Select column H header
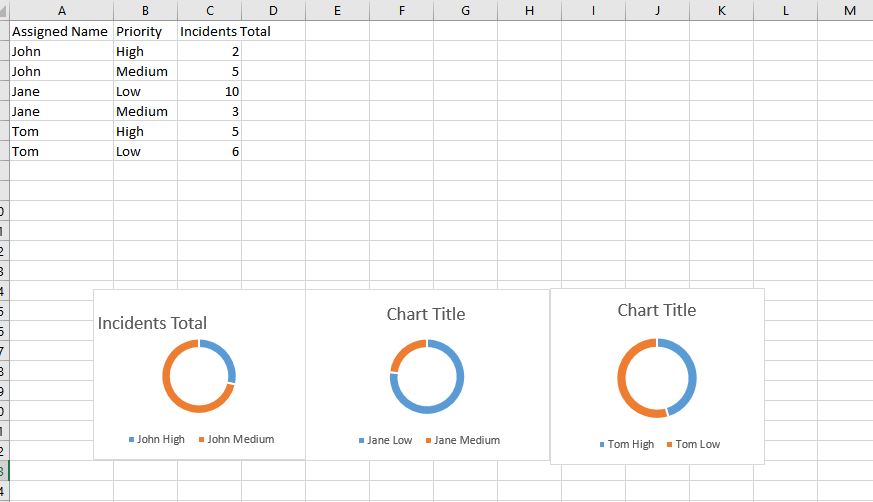The image size is (873, 502). [529, 11]
